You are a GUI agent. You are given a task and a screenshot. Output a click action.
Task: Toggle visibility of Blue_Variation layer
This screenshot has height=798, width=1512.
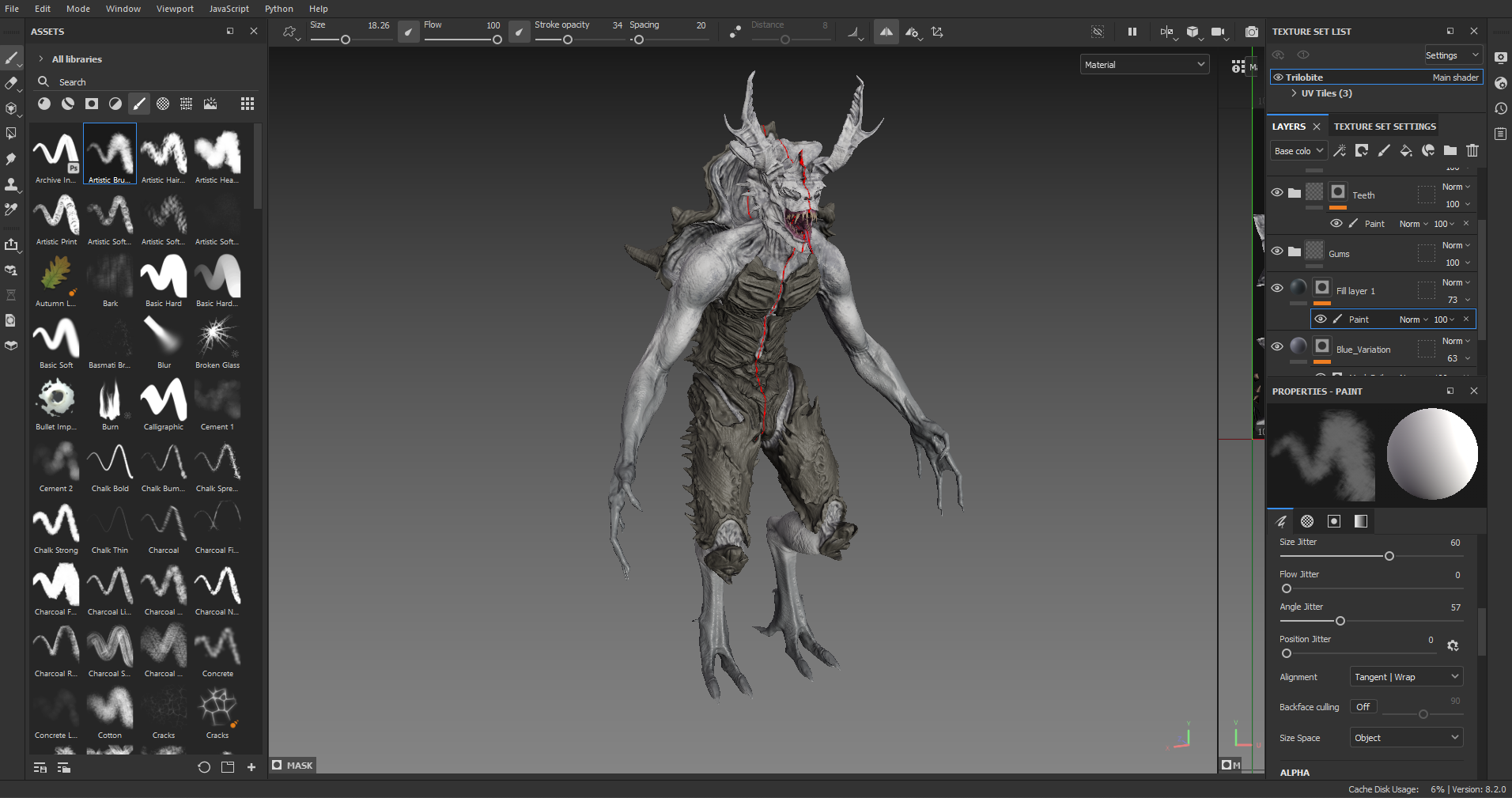[x=1277, y=347]
